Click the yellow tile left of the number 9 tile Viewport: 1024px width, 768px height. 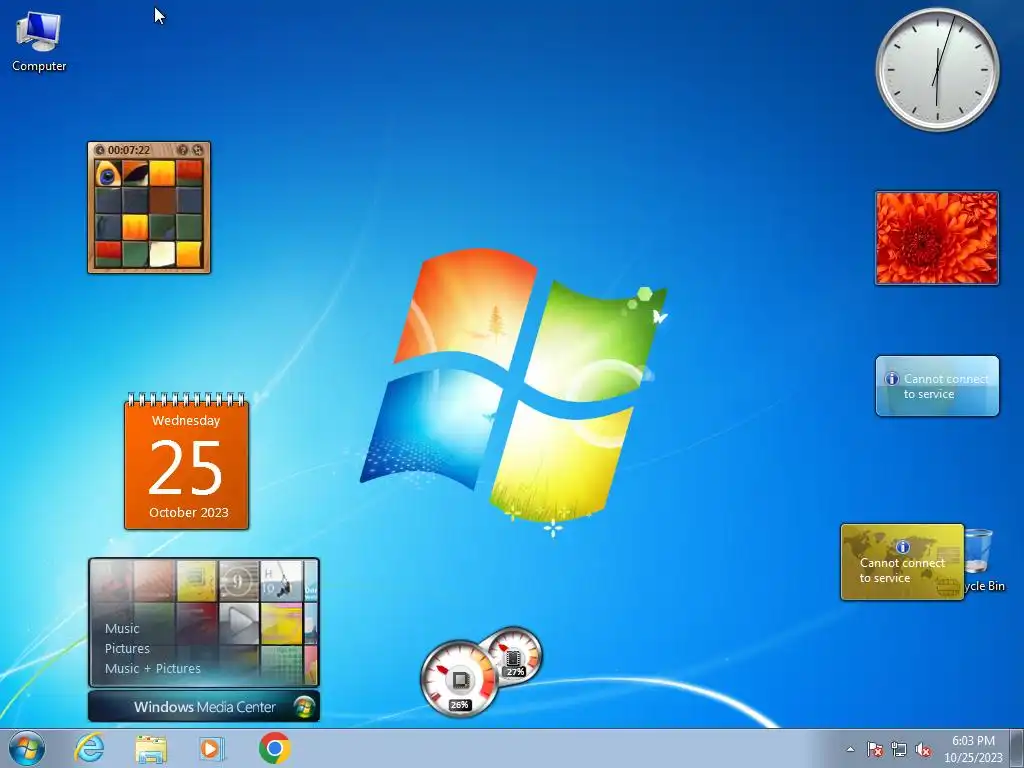coord(197,581)
